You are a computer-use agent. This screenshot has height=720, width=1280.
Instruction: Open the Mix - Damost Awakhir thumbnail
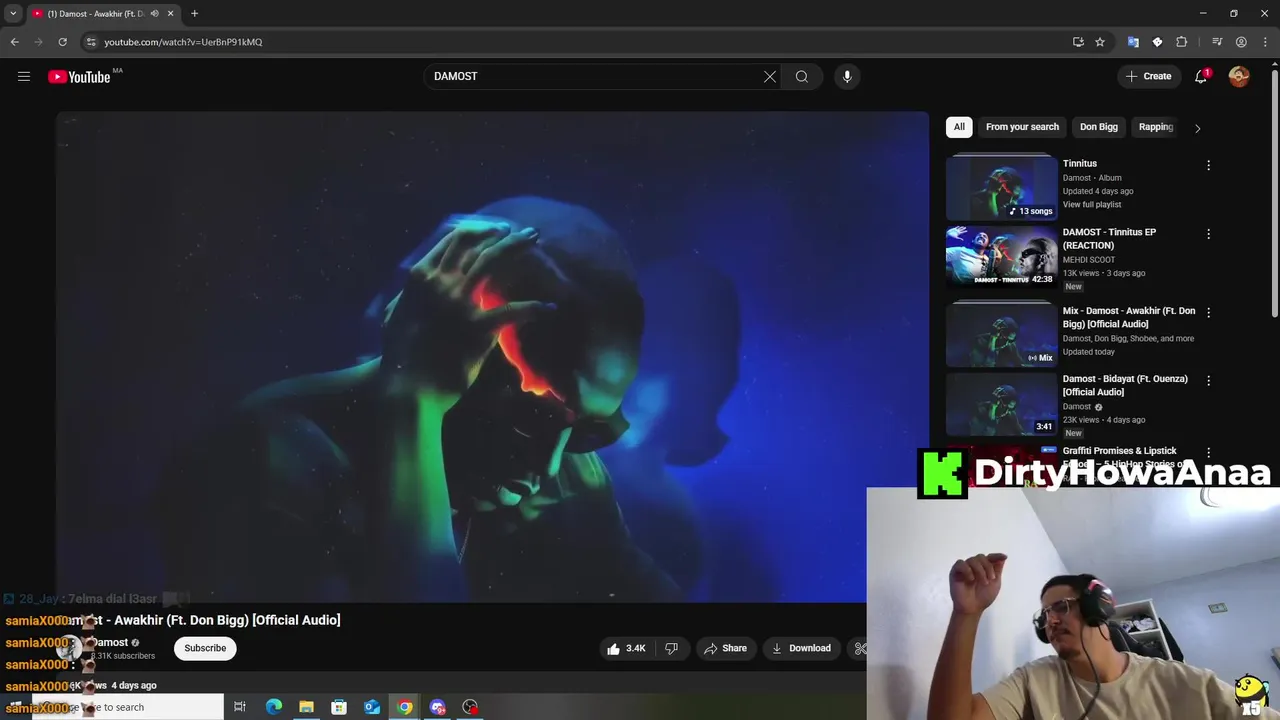coord(1001,335)
